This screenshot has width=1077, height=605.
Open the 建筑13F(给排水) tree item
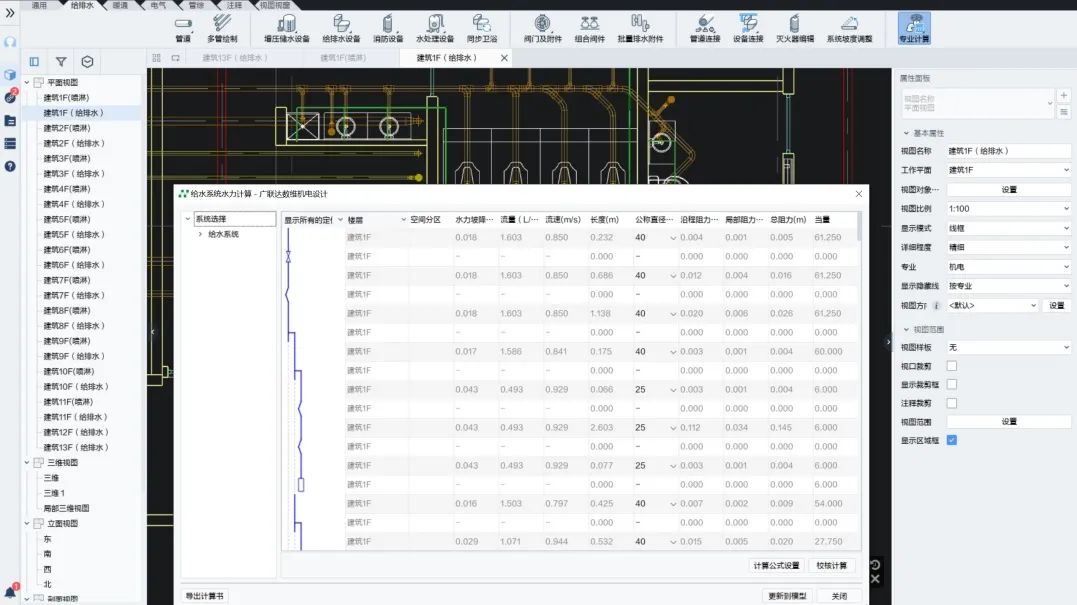pos(76,448)
